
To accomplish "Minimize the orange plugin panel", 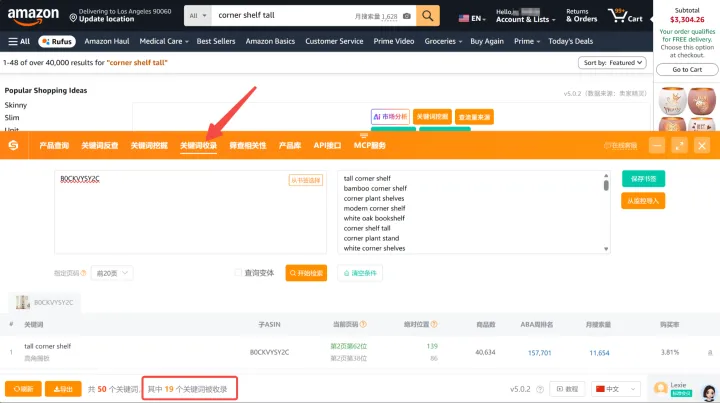I will (x=657, y=146).
